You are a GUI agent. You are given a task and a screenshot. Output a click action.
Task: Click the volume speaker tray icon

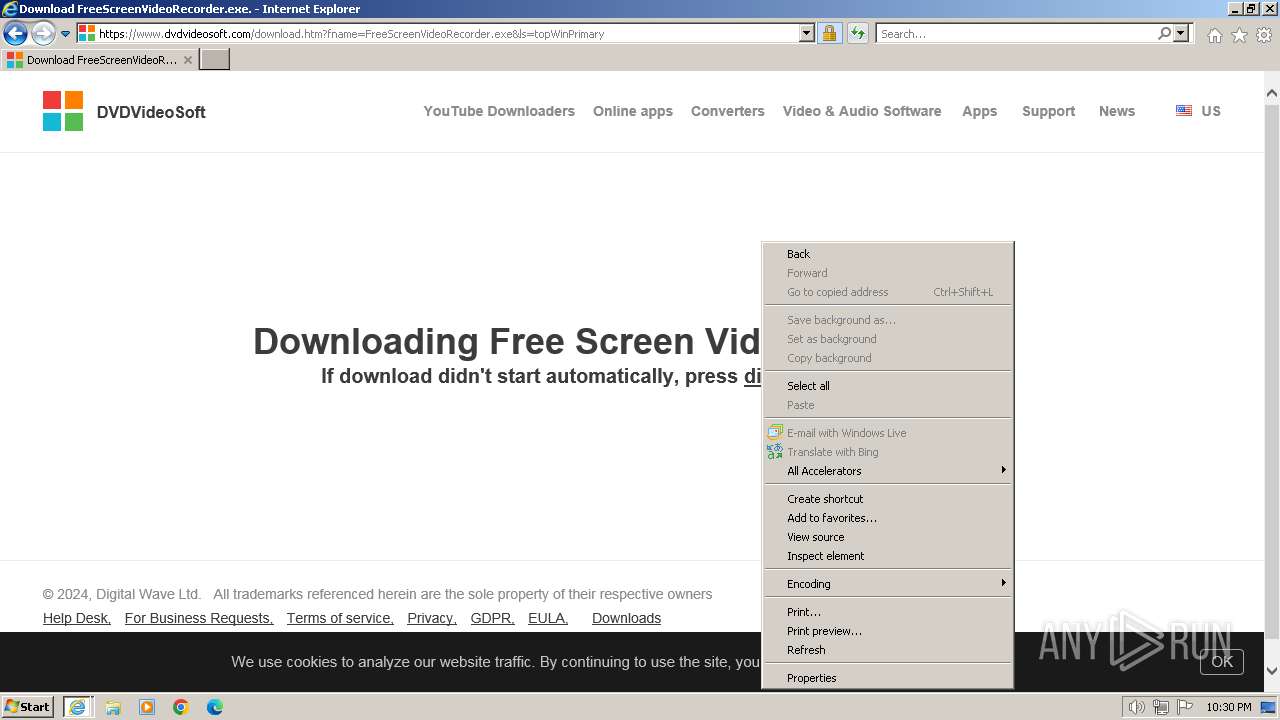1136,707
